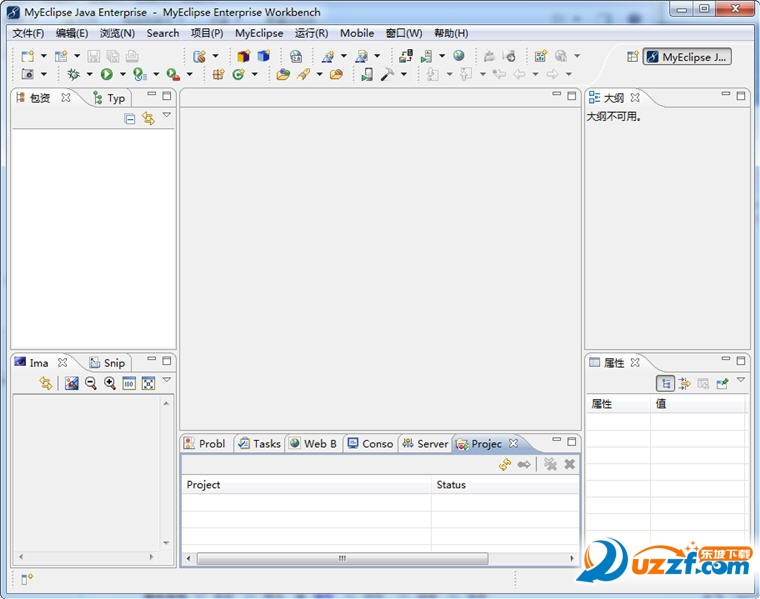This screenshot has height=599, width=760.
Task: Switch to the Snip snippets tab
Action: point(108,363)
